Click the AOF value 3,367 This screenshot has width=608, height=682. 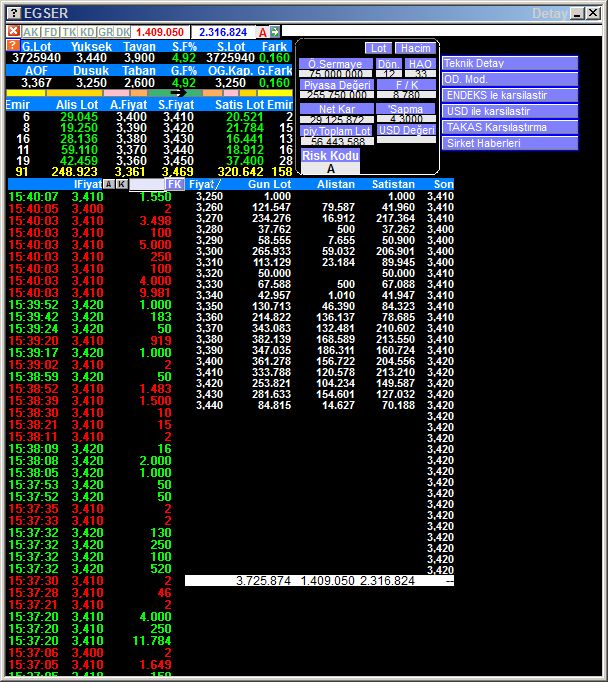pos(37,83)
